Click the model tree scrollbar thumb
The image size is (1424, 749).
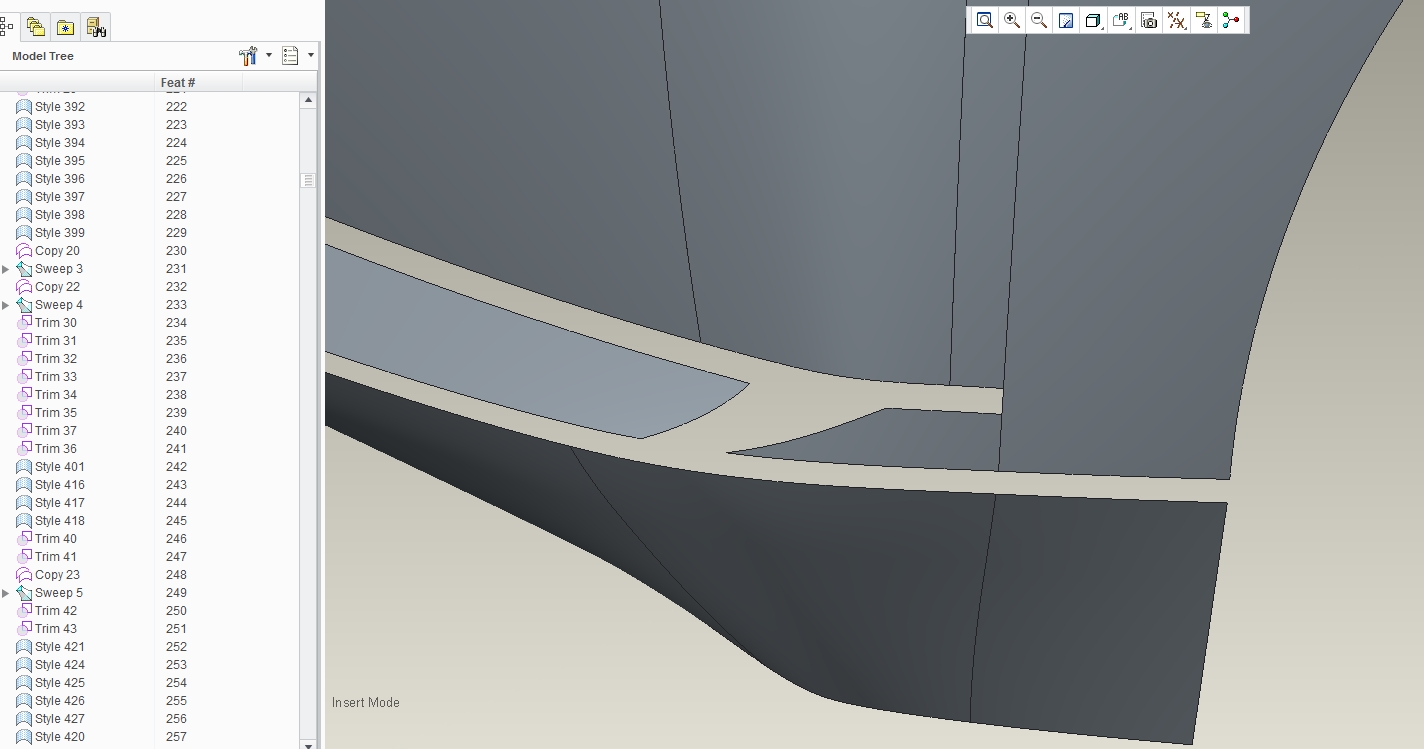click(308, 180)
